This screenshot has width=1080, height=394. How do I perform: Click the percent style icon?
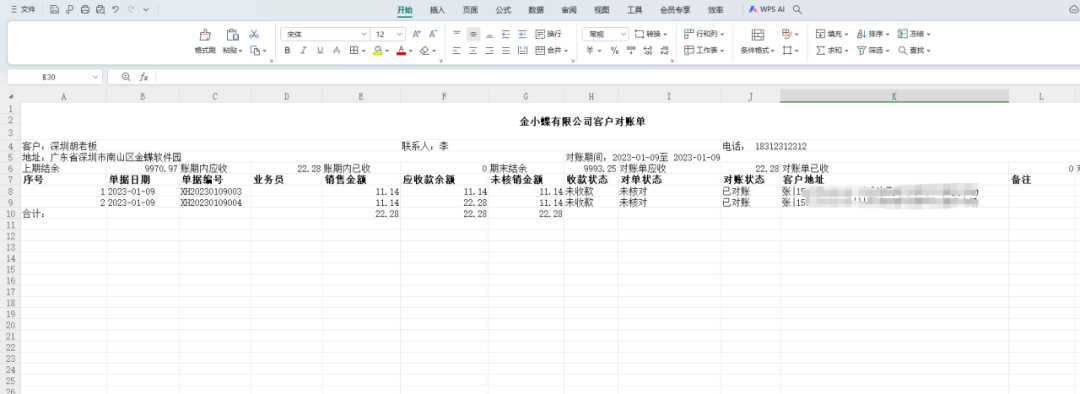614,50
